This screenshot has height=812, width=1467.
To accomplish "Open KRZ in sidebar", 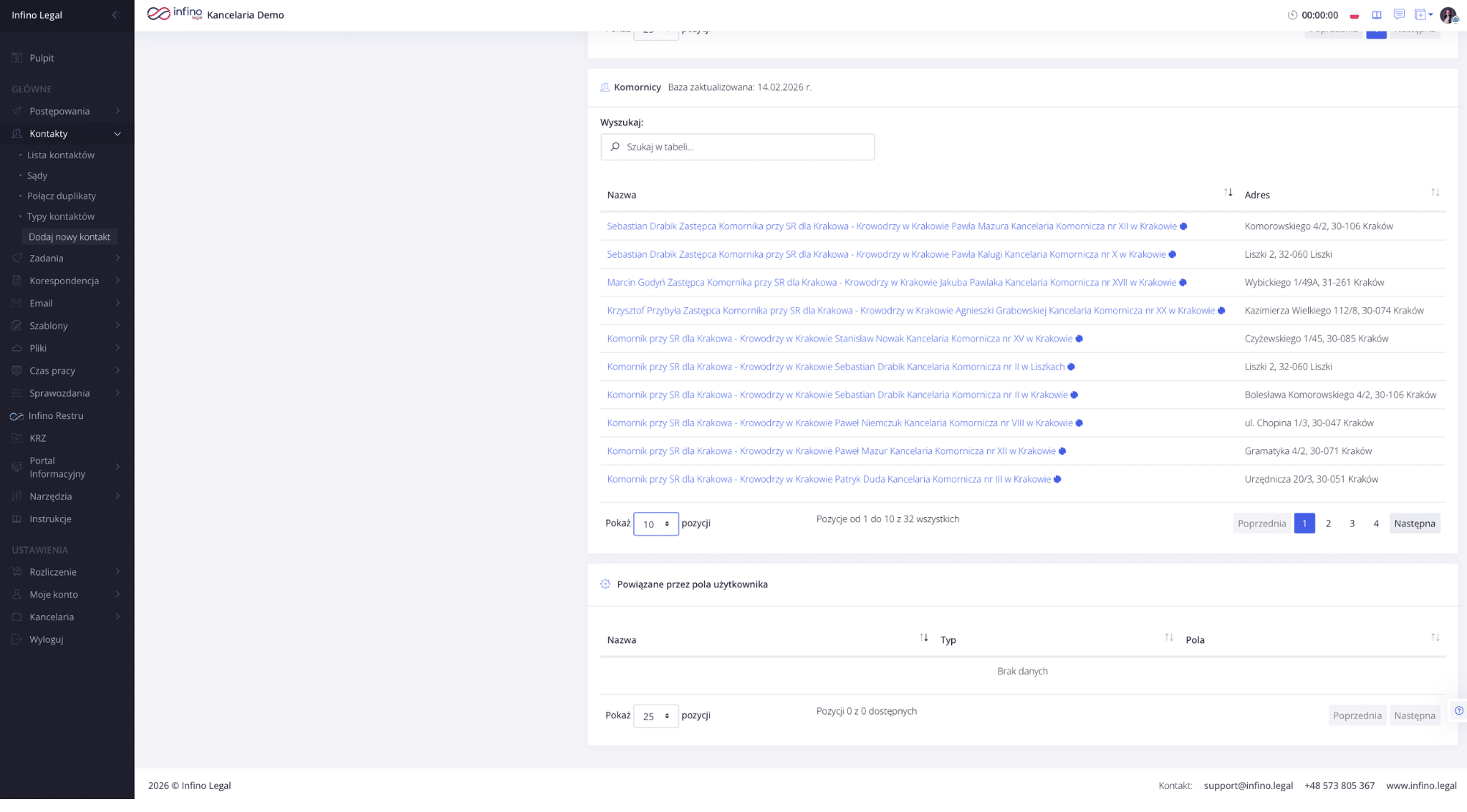I will coord(38,438).
